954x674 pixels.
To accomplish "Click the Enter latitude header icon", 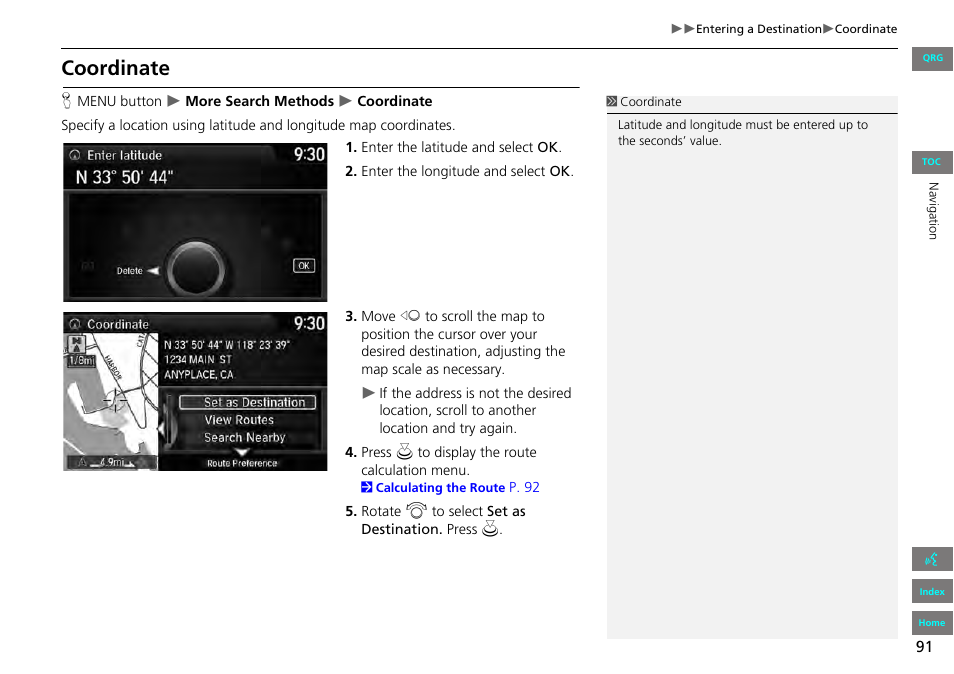I will (75, 155).
